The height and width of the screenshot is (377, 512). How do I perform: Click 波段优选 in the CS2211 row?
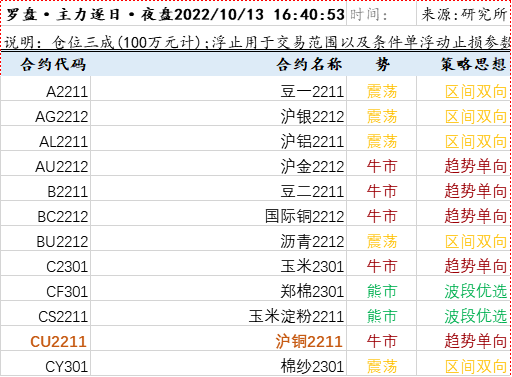pos(476,316)
